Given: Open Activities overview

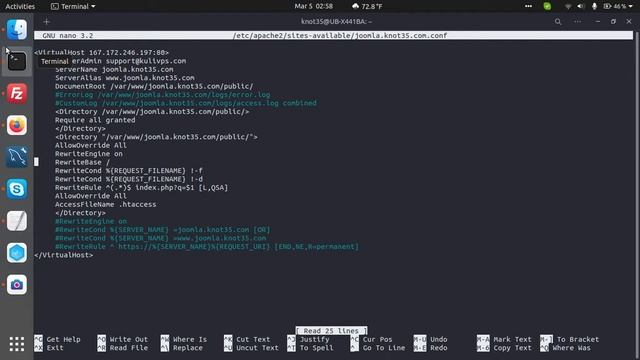Looking at the screenshot, I should 20,6.
